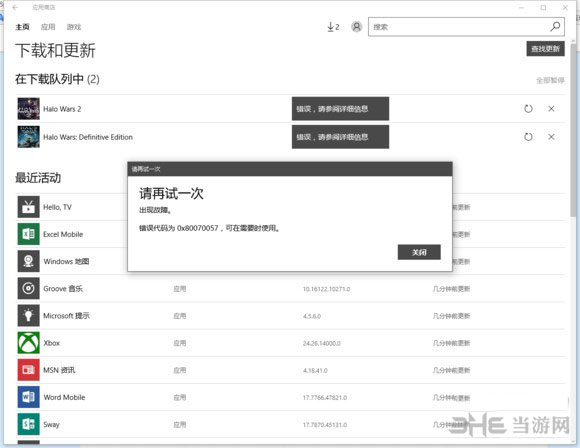This screenshot has width=580, height=448.
Task: Click the 全部暂停 link
Action: (550, 80)
